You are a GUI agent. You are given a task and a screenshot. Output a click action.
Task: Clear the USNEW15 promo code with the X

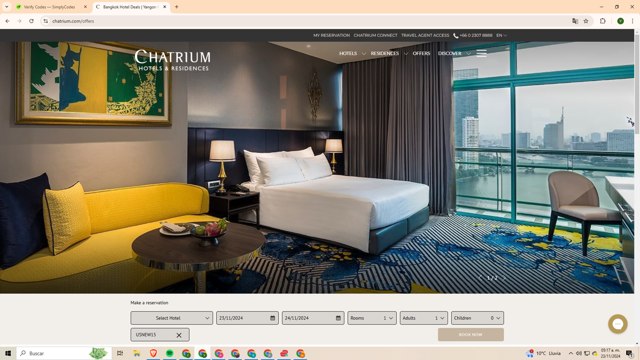click(179, 335)
